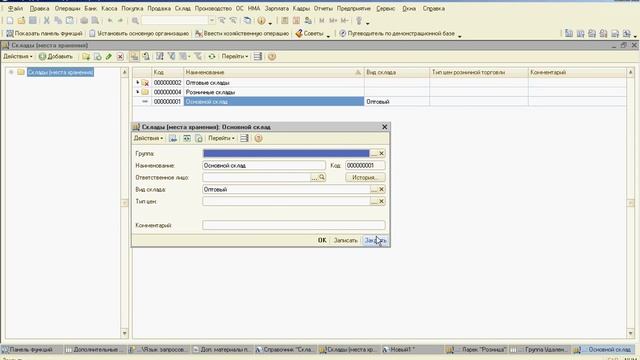Open the Склад menu
The height and width of the screenshot is (360, 640).
click(182, 8)
